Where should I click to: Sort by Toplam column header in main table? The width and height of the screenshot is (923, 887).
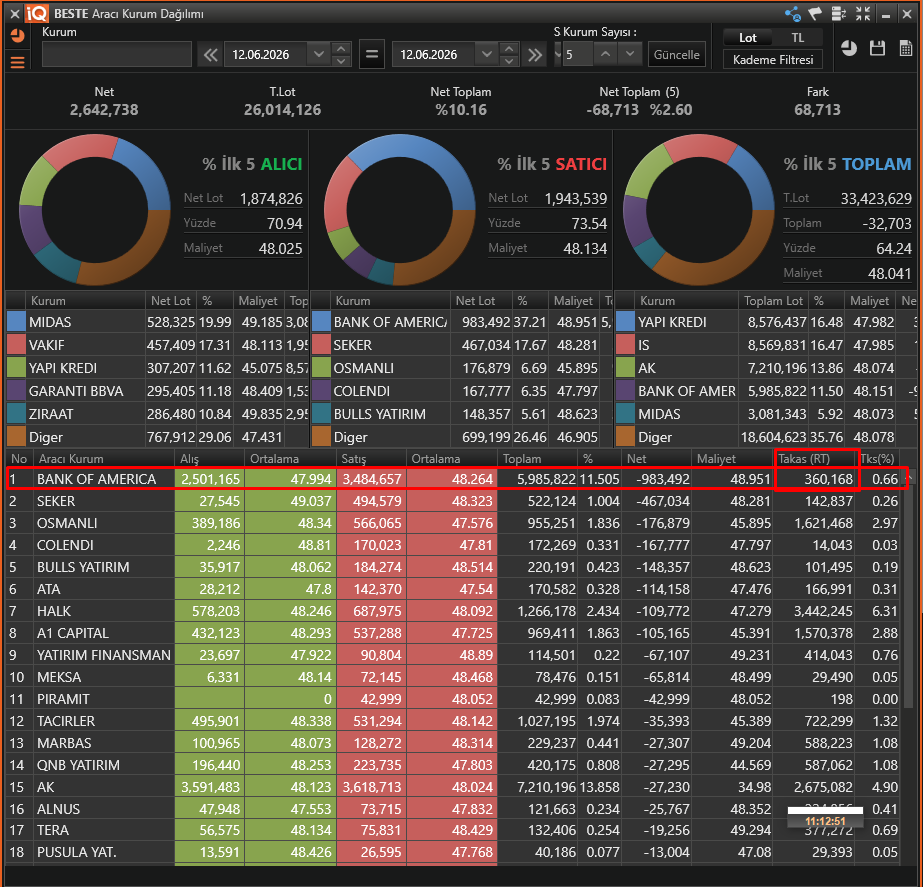[537, 459]
